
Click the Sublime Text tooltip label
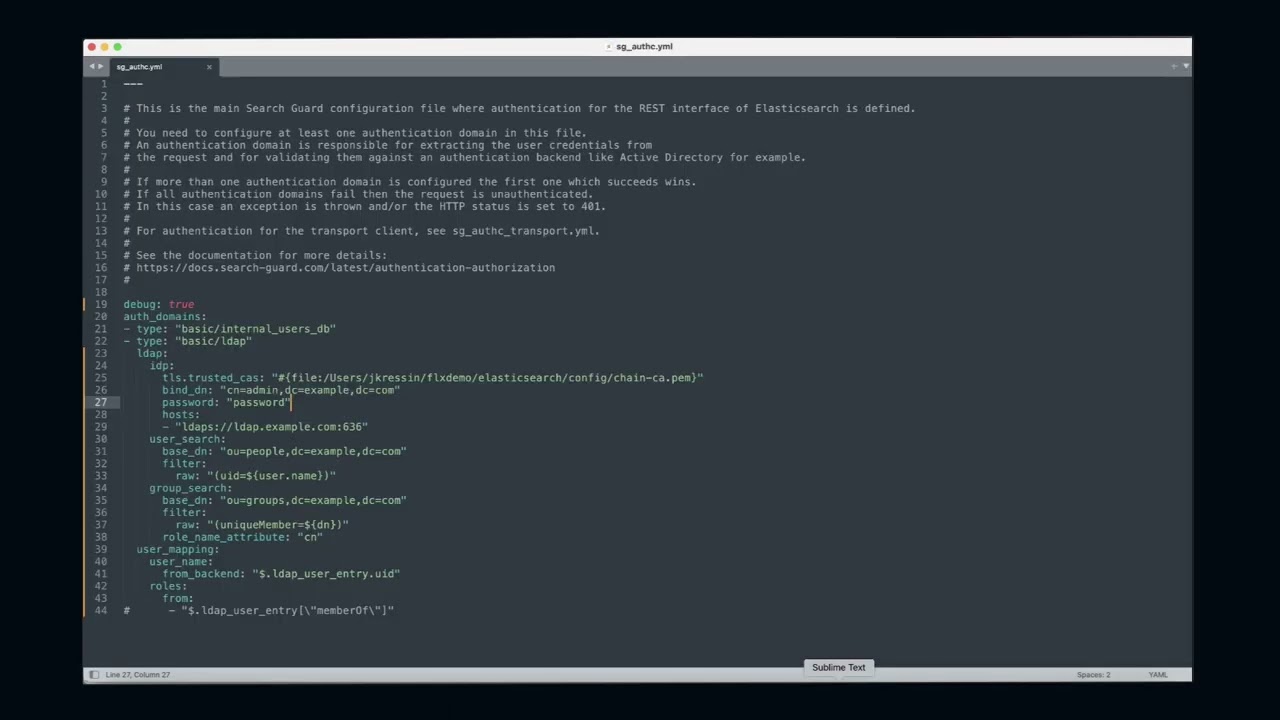pos(838,667)
